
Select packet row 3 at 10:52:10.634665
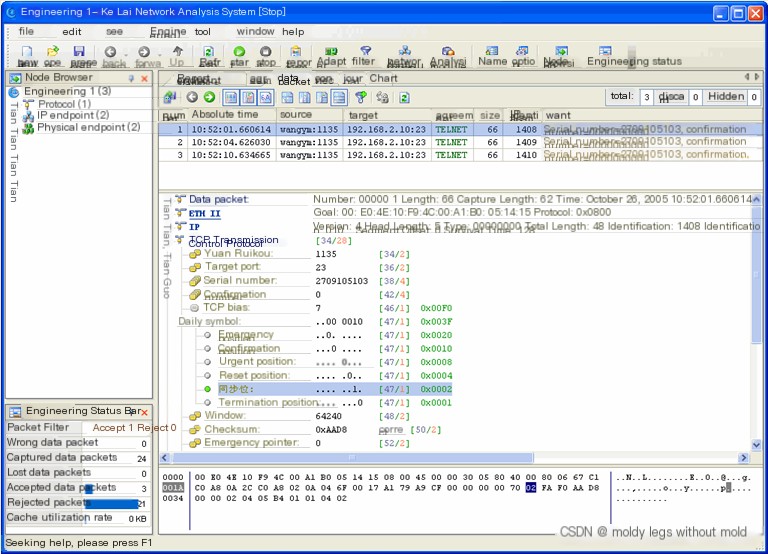click(460, 155)
